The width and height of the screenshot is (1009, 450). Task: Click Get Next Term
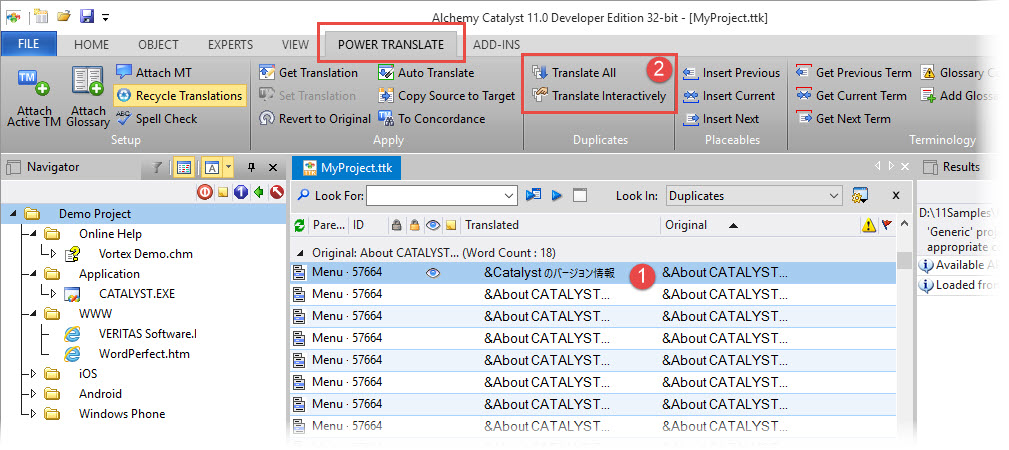844,119
